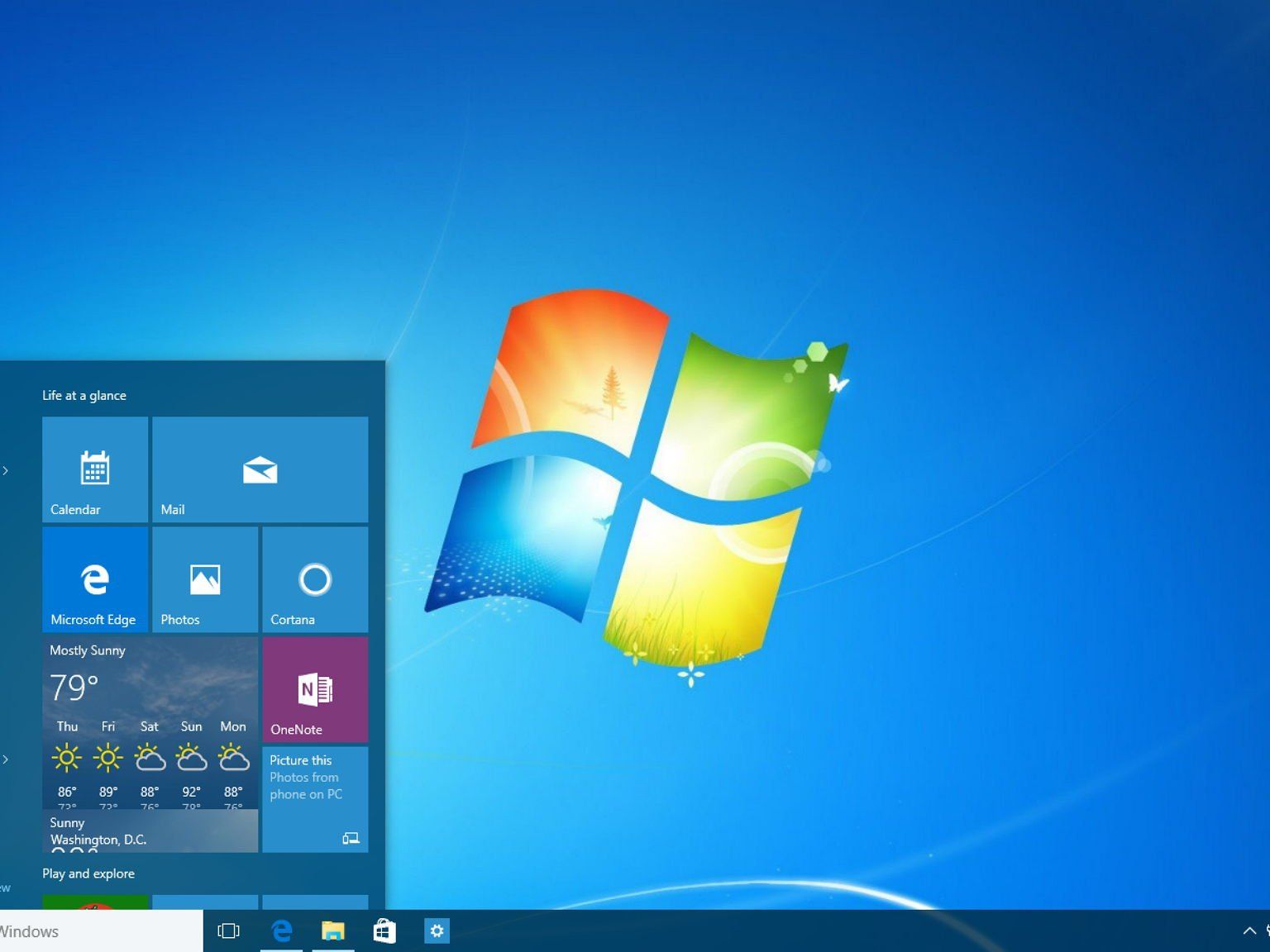The height and width of the screenshot is (952, 1270).
Task: Open the Photos app tile
Action: pos(204,578)
